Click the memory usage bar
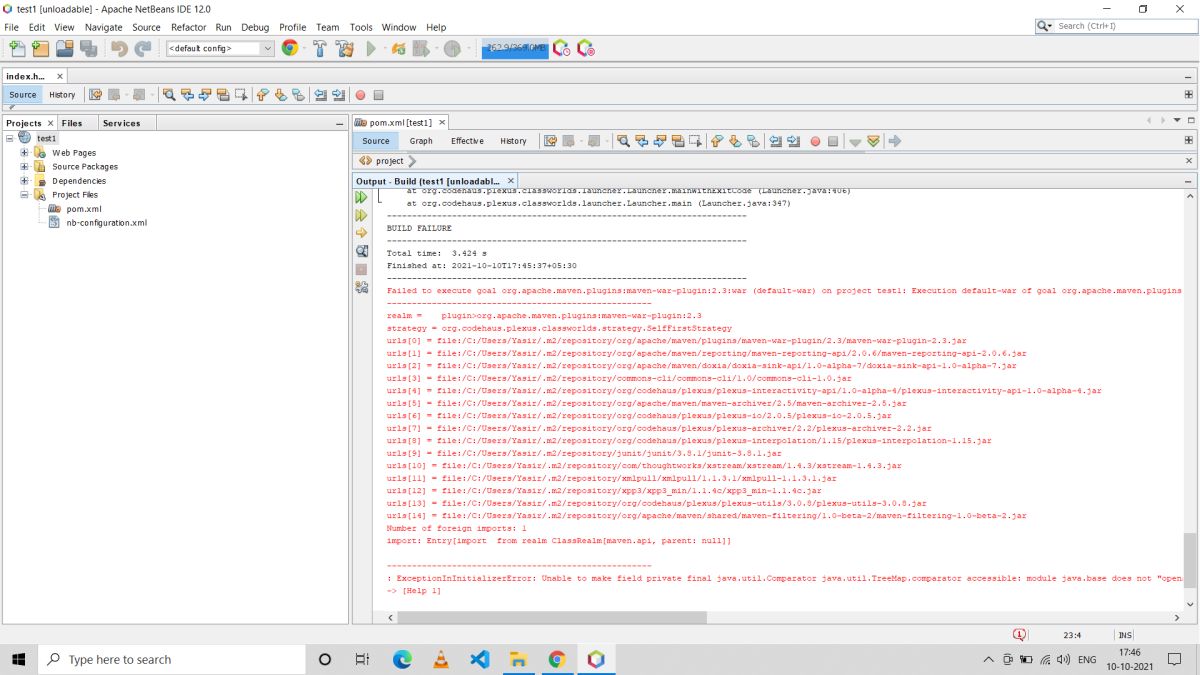The image size is (1200, 675). pos(514,48)
